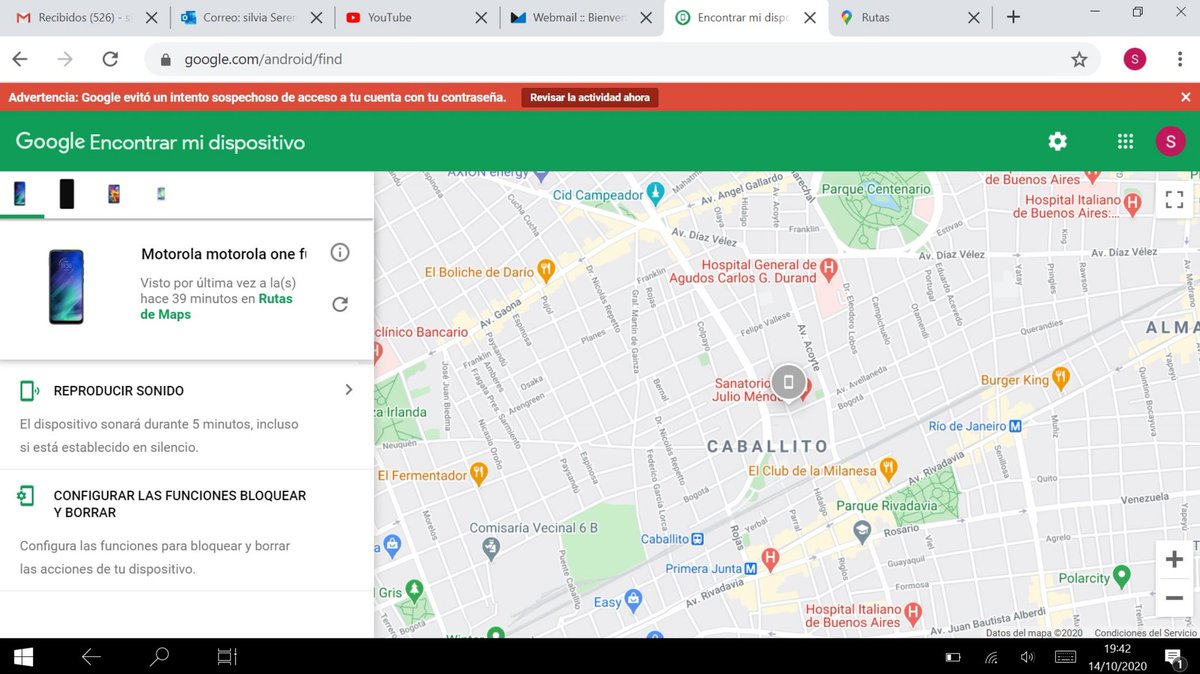The image size is (1200, 674).
Task: Open the notification center icon
Action: tap(1176, 658)
